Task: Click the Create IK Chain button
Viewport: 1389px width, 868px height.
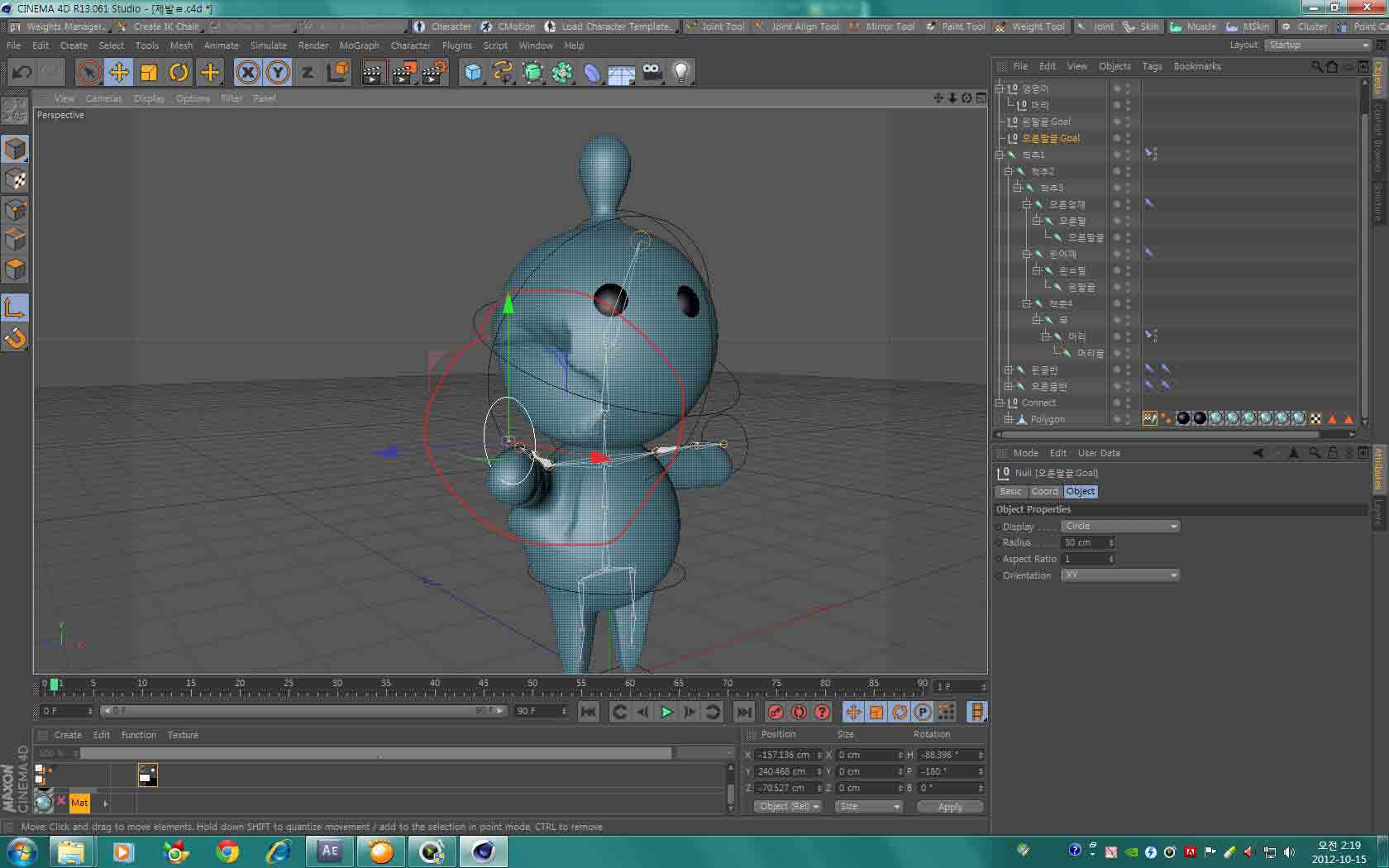Action: tap(159, 26)
